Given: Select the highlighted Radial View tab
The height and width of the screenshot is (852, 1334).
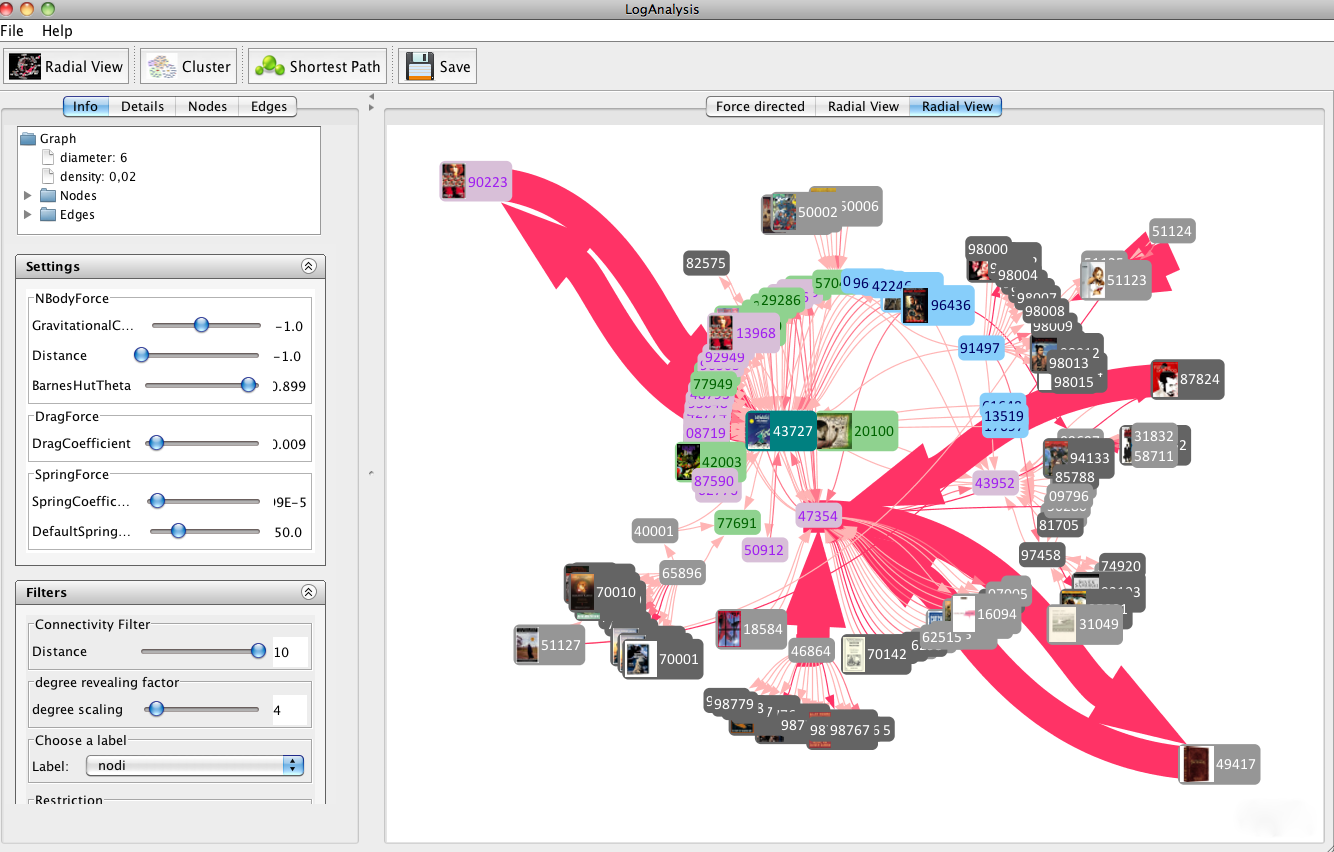Looking at the screenshot, I should [x=957, y=106].
